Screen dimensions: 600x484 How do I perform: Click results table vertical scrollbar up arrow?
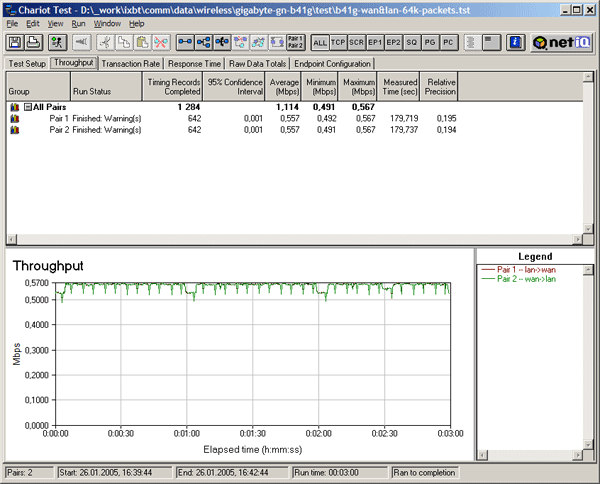coord(588,77)
